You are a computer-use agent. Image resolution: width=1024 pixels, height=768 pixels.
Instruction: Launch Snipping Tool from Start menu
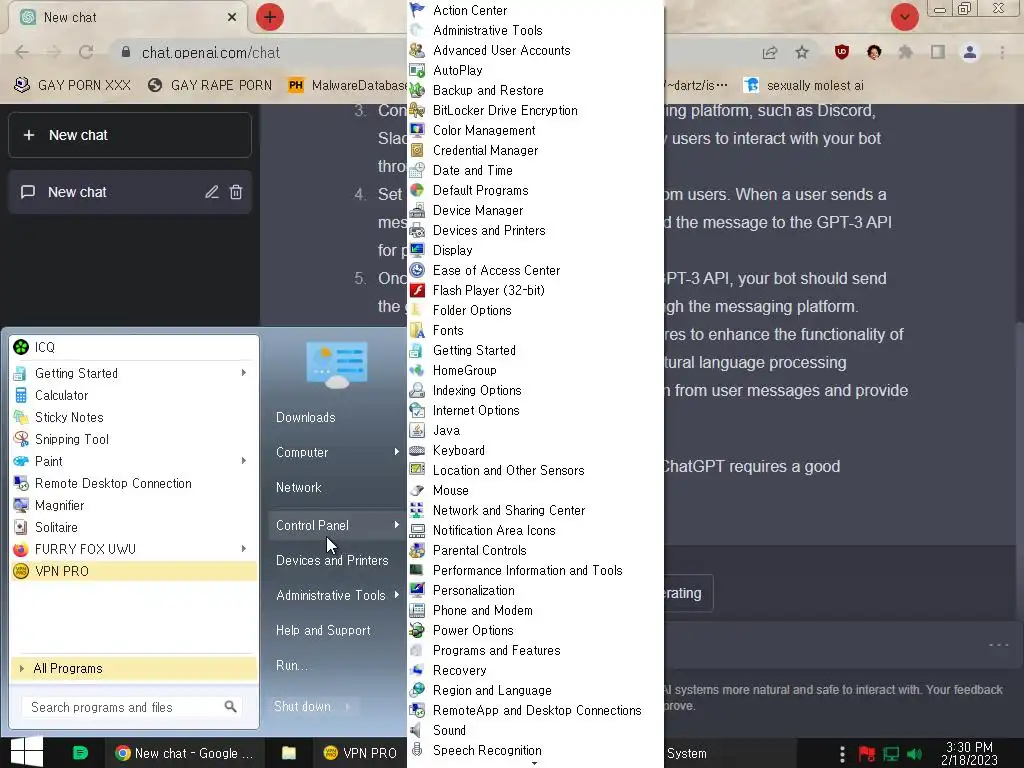pos(71,439)
